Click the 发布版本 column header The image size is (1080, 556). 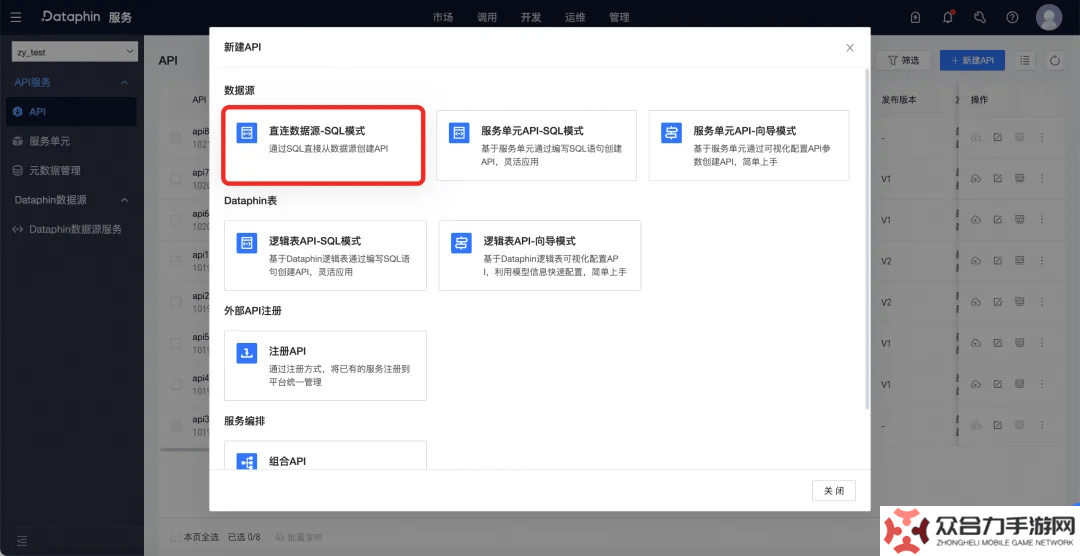pos(899,100)
